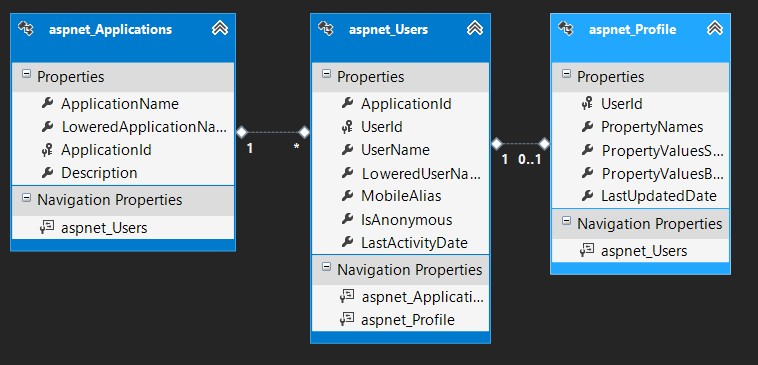Viewport: 758px width, 365px height.
Task: Click the association diamond on aspnet_Applications' edge
Action: (x=241, y=131)
